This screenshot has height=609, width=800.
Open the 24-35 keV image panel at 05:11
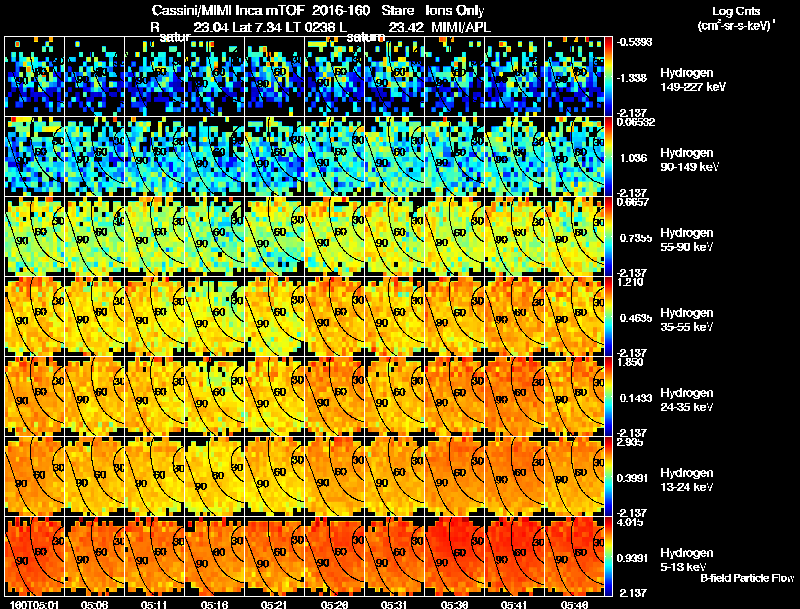pos(155,396)
